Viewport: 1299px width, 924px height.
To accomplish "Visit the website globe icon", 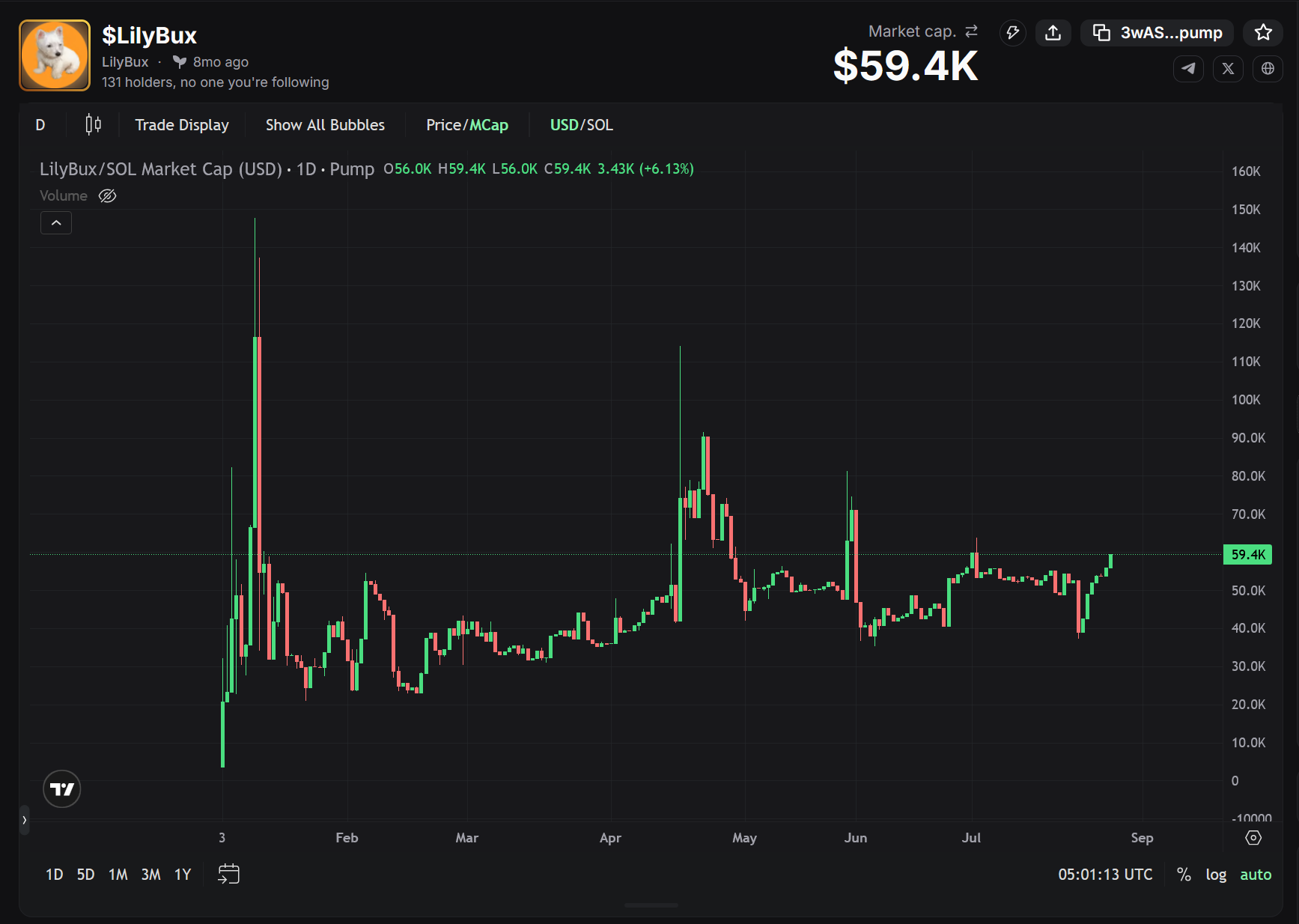I will click(x=1268, y=69).
